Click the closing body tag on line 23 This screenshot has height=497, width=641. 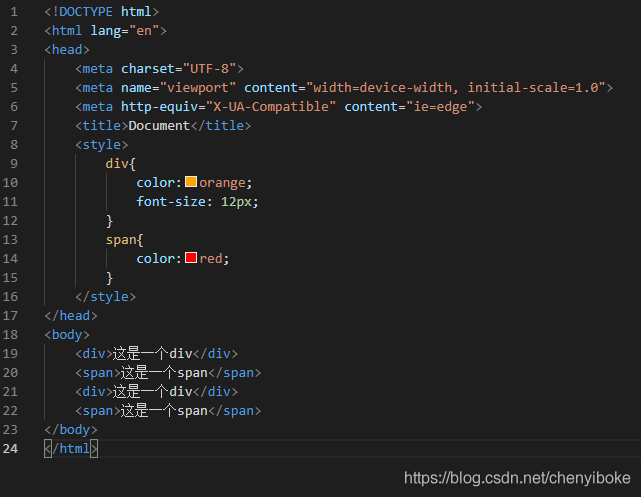tap(71, 430)
